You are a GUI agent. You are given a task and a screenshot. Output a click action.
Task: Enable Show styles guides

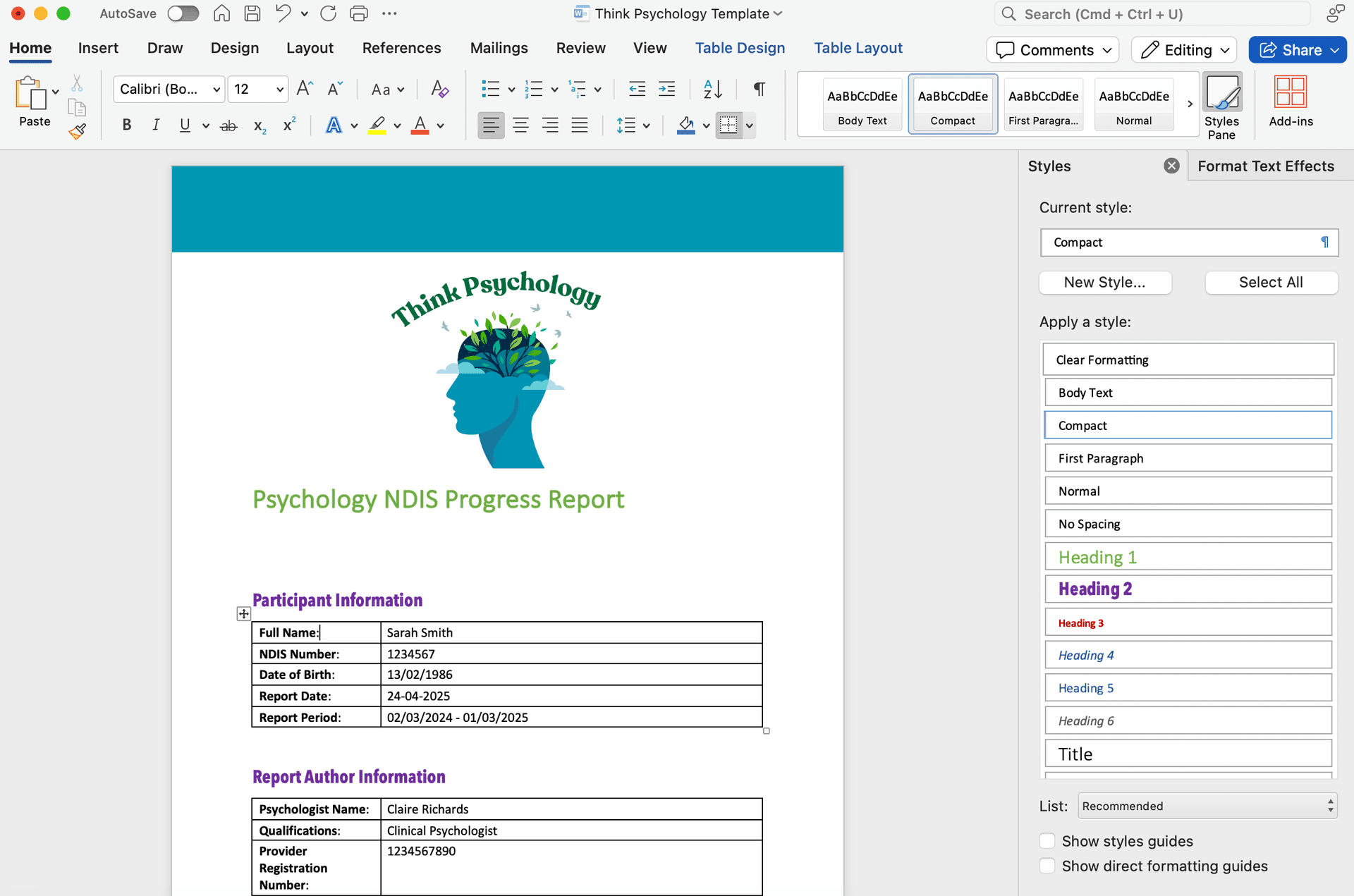pos(1047,840)
